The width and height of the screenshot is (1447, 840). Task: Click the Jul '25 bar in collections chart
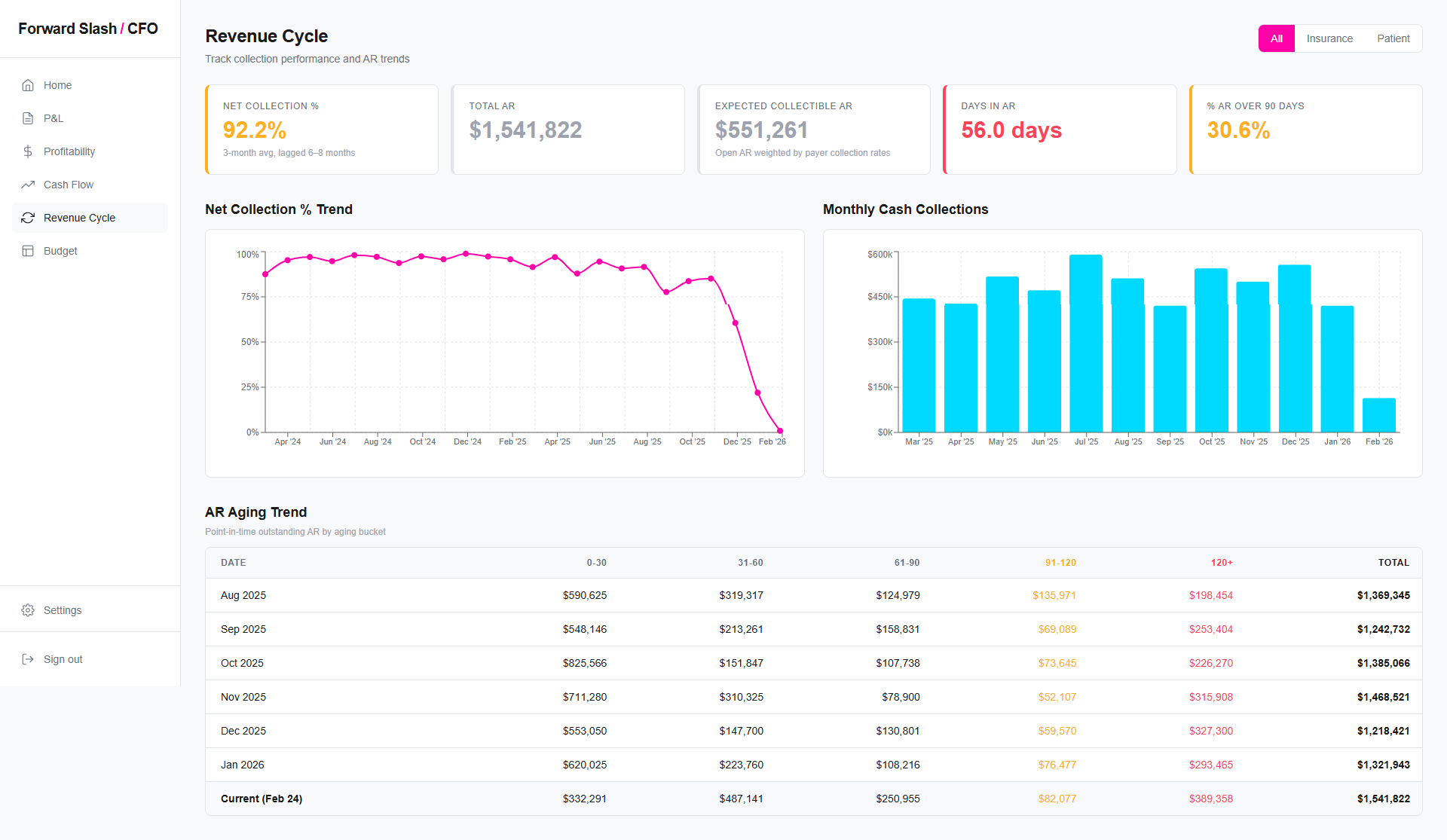click(x=1086, y=344)
